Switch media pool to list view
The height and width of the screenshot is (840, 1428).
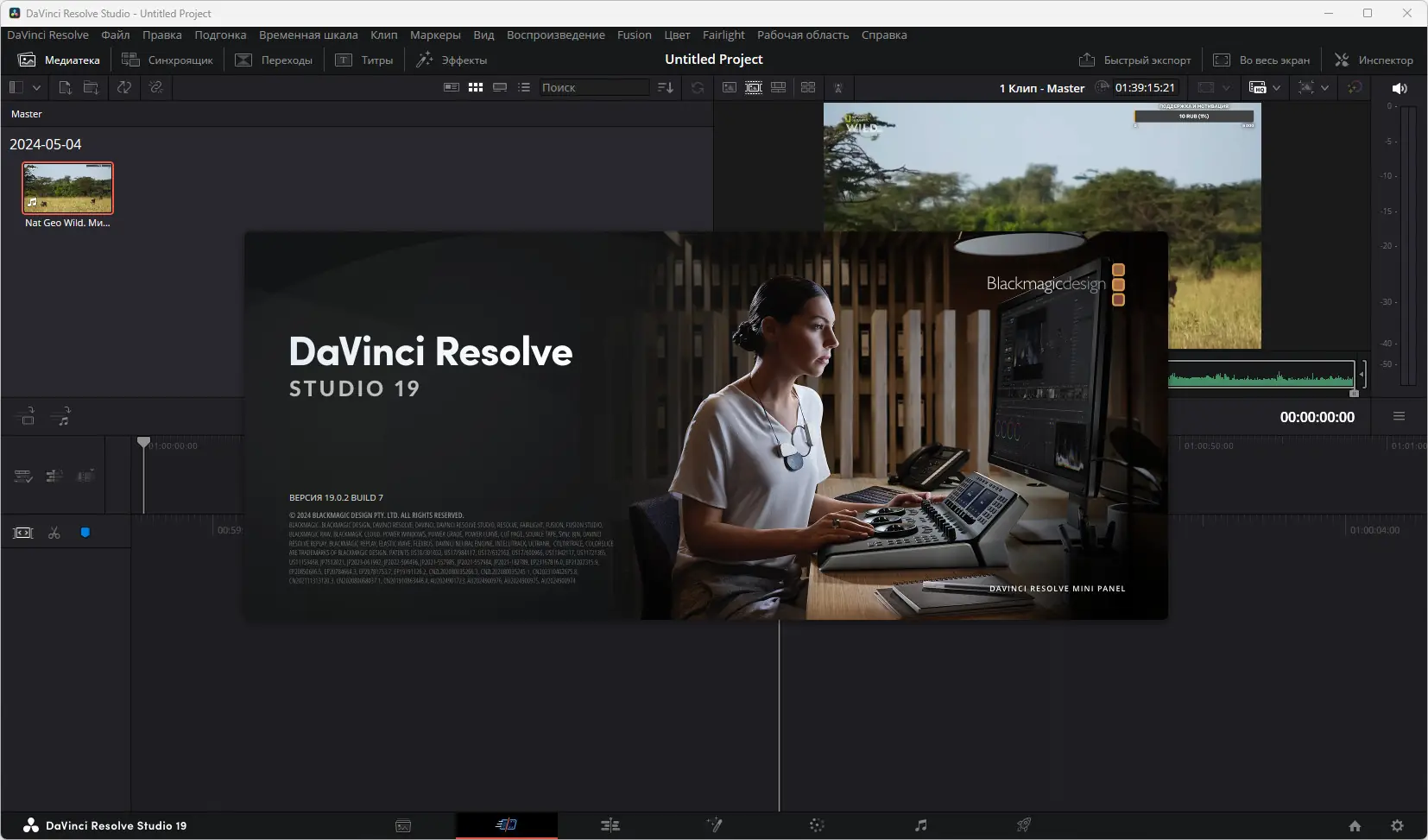click(524, 87)
